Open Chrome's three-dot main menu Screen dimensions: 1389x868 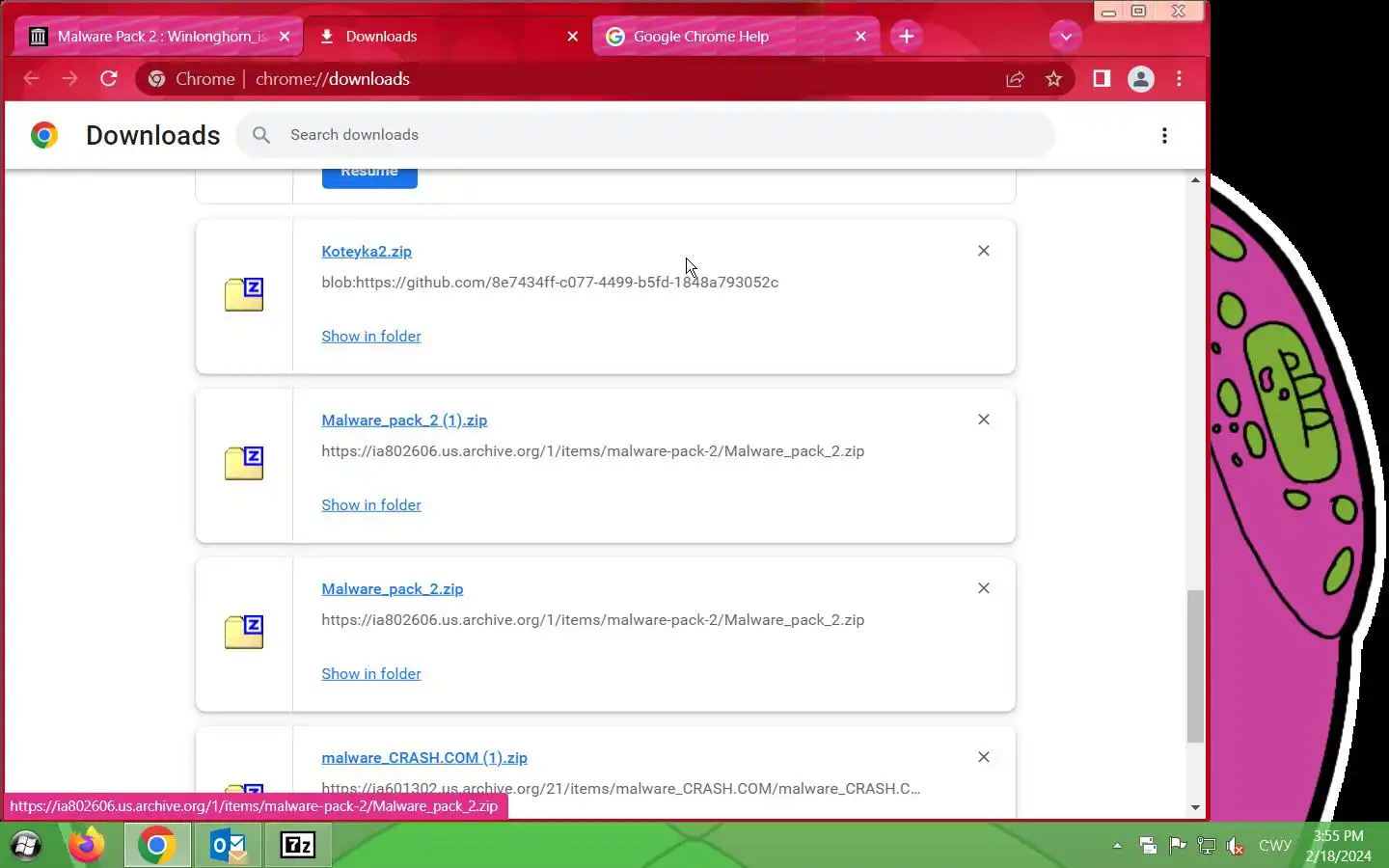click(x=1179, y=79)
